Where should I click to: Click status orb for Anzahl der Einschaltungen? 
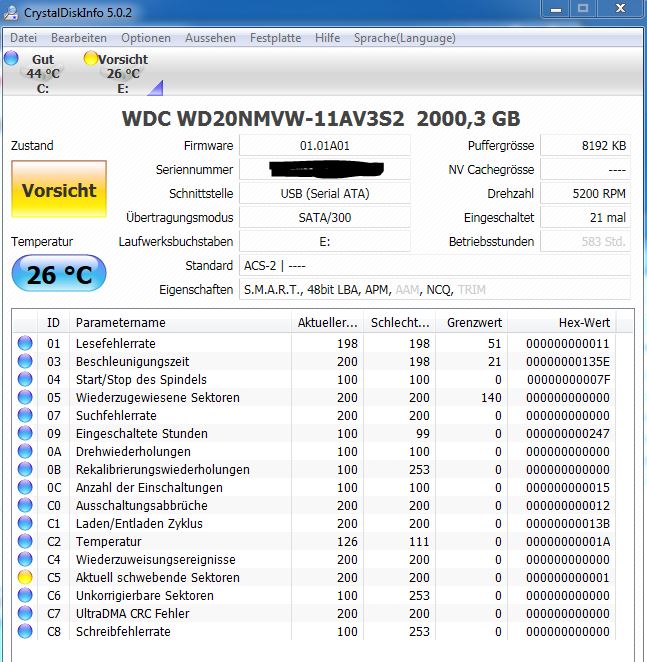point(25,487)
